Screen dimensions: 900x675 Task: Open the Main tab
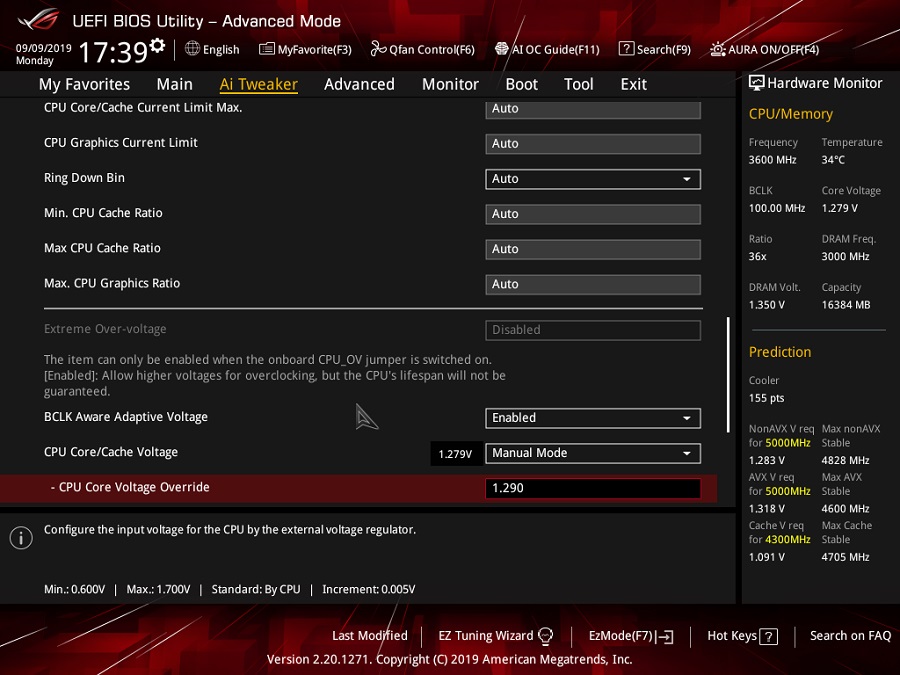point(174,84)
